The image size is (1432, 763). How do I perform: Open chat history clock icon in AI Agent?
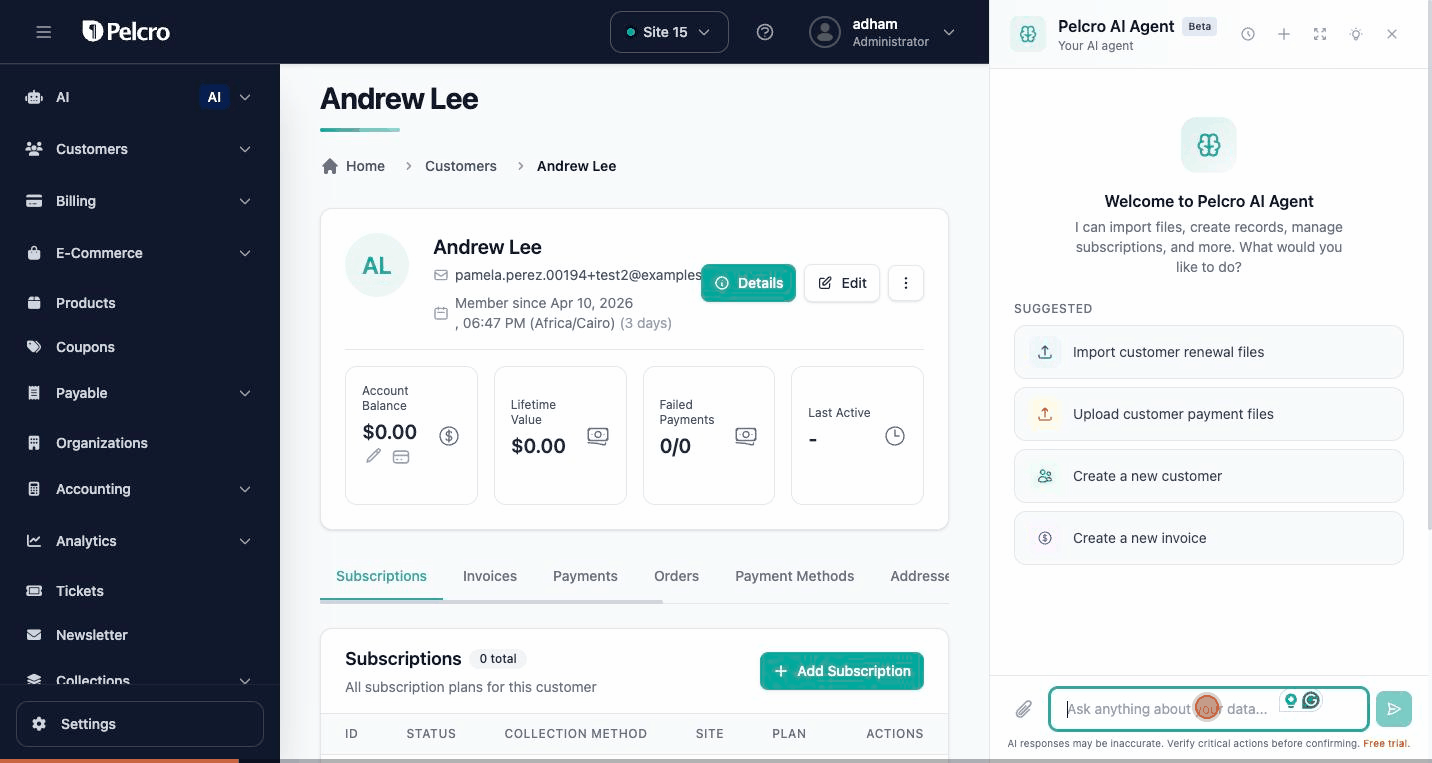point(1248,34)
